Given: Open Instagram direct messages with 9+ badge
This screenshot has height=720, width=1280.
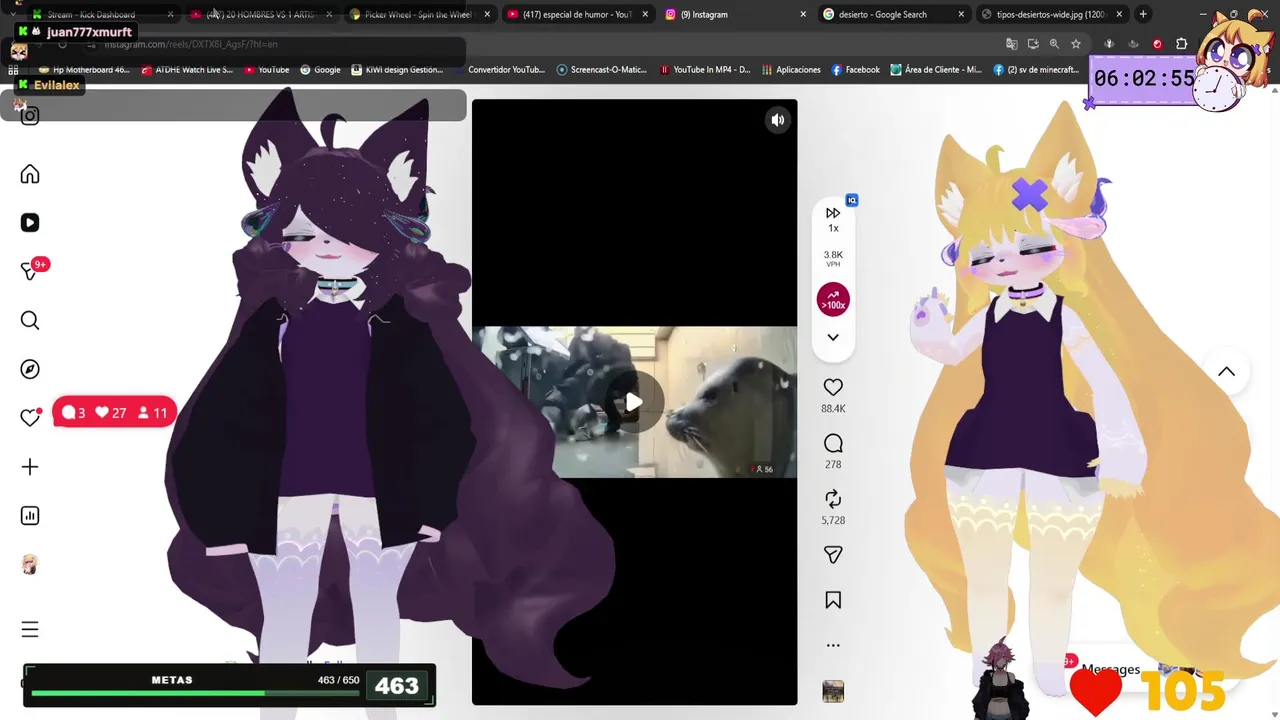Looking at the screenshot, I should click(x=30, y=271).
